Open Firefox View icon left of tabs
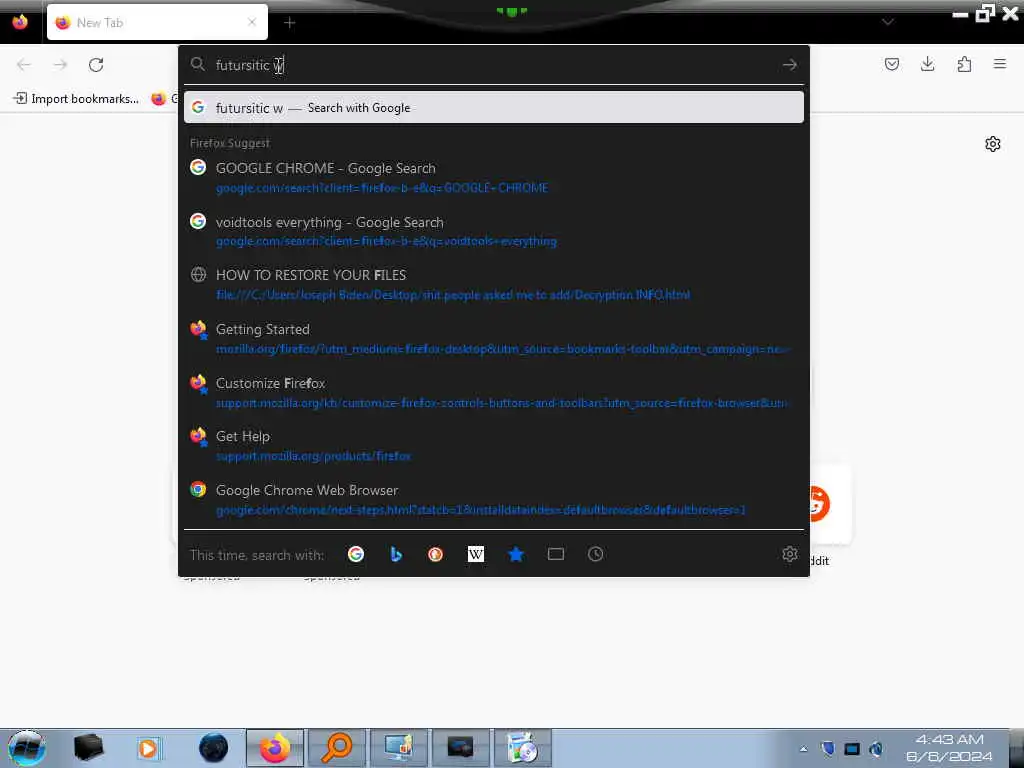 [x=20, y=22]
